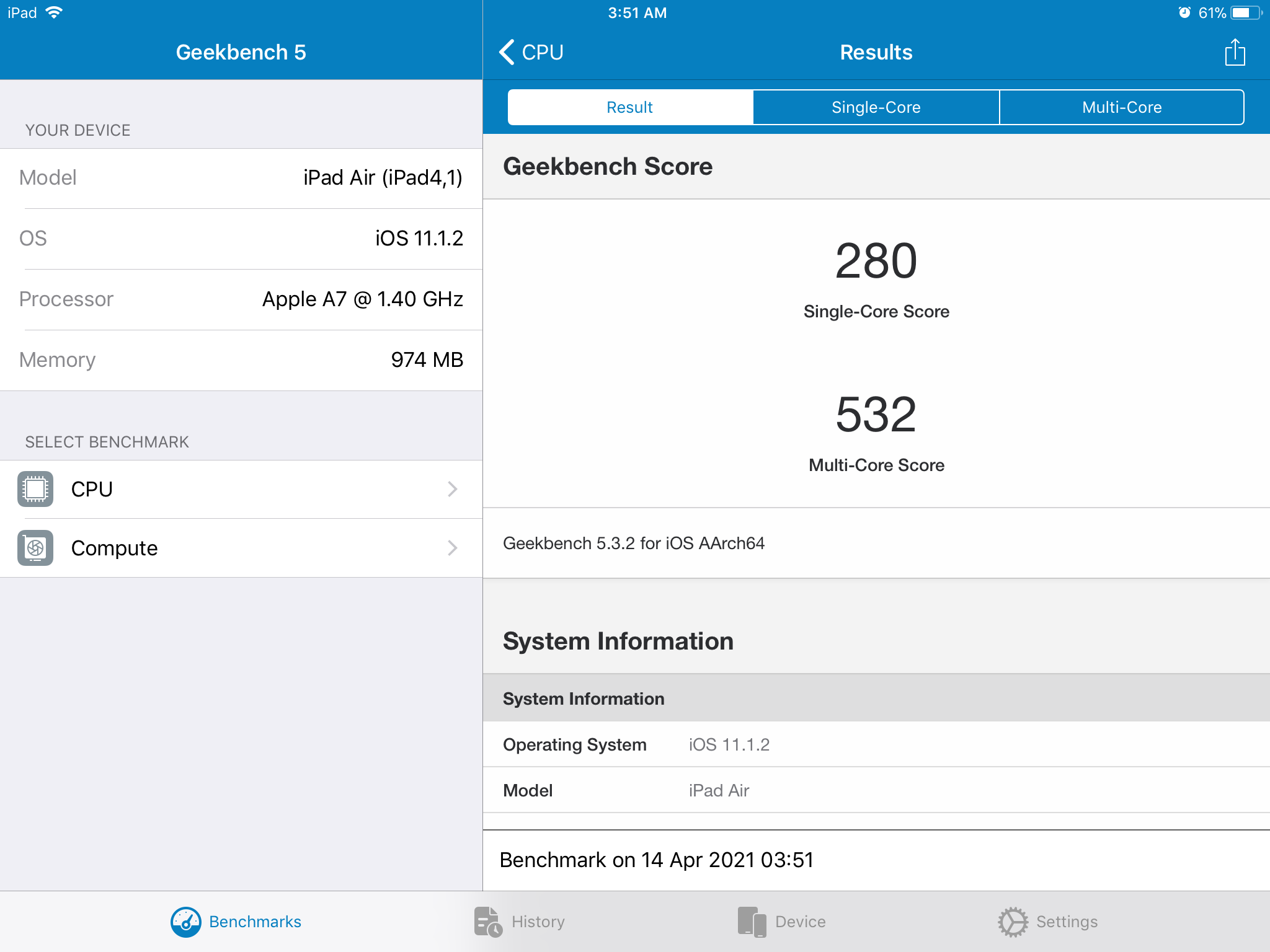Open the Settings gear icon

click(x=1013, y=922)
